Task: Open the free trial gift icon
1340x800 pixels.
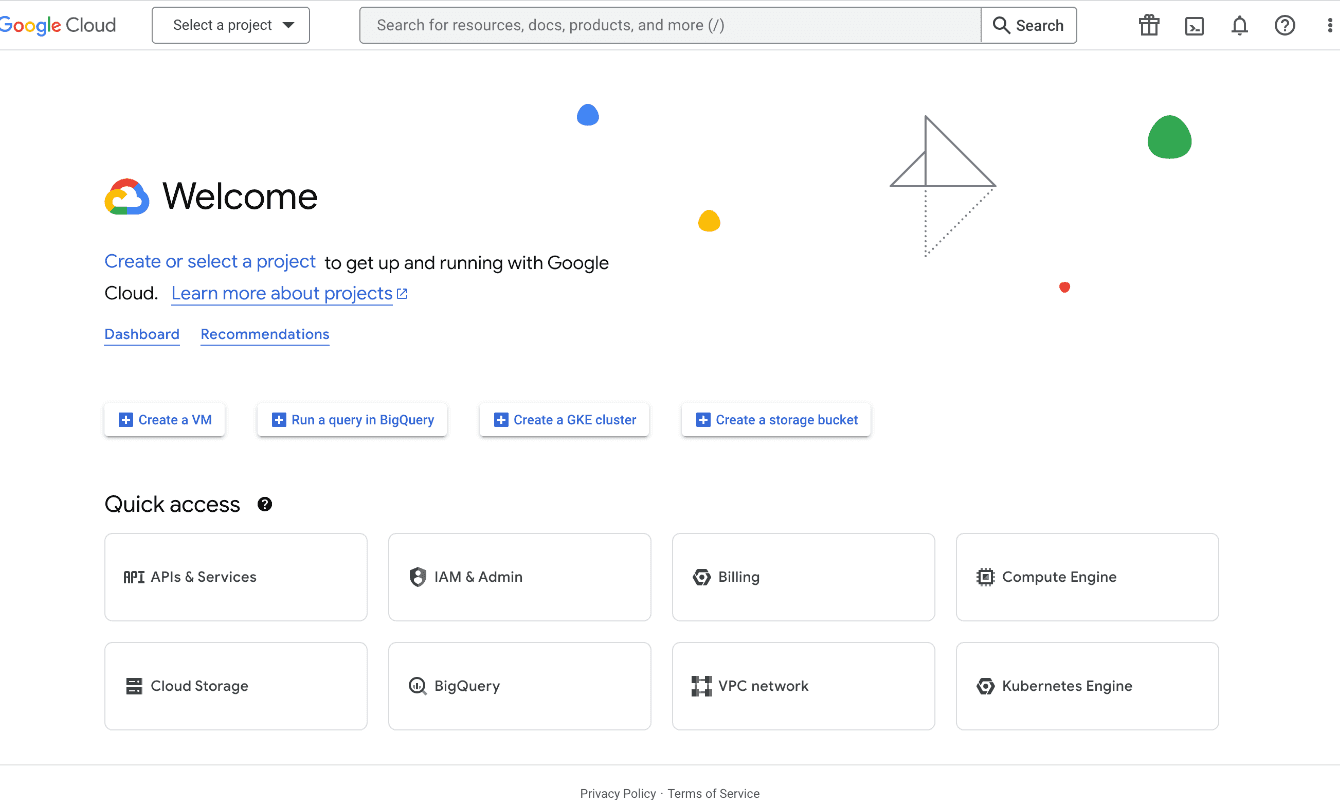Action: pyautogui.click(x=1149, y=26)
